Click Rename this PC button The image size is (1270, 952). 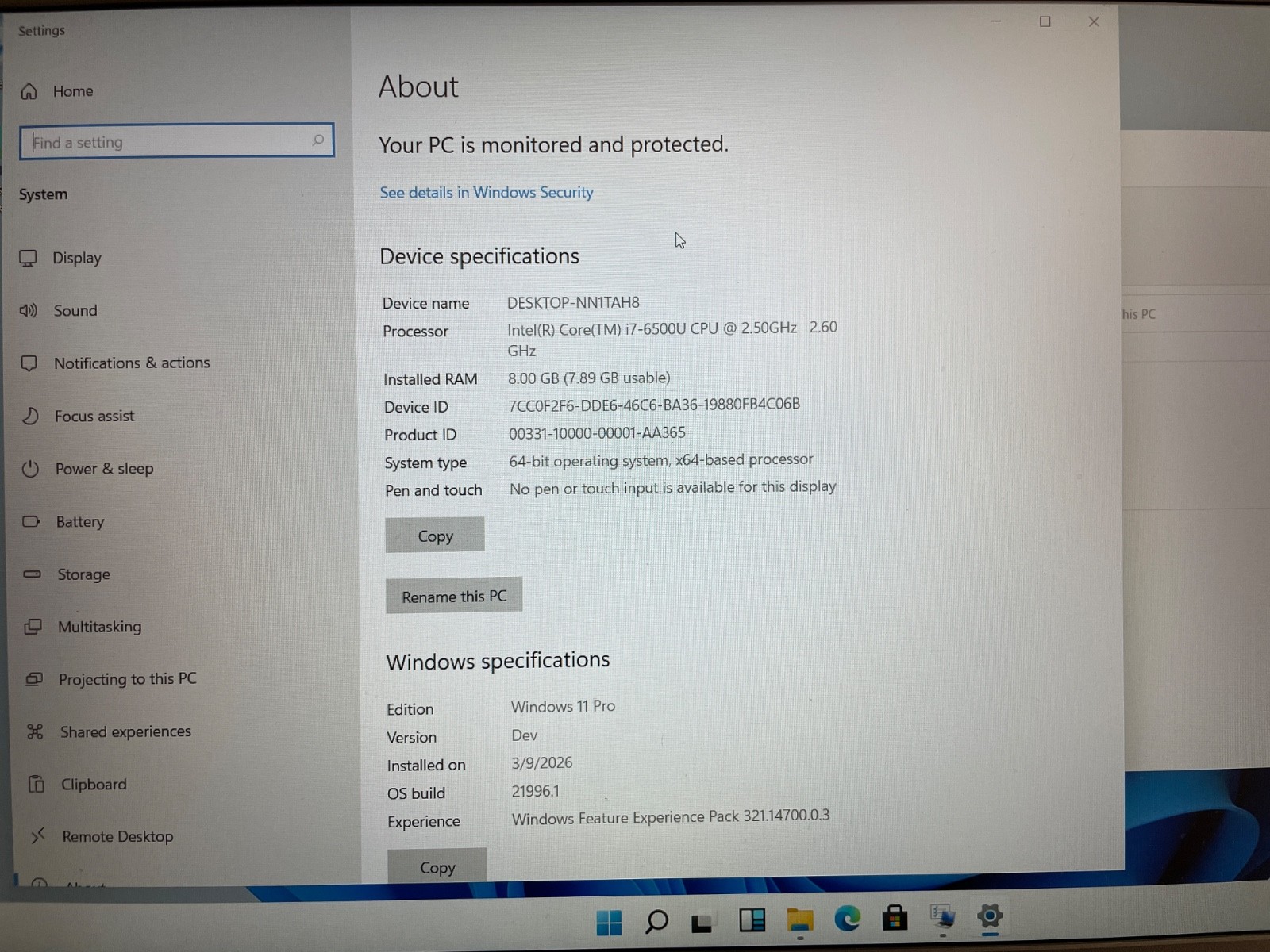[454, 596]
